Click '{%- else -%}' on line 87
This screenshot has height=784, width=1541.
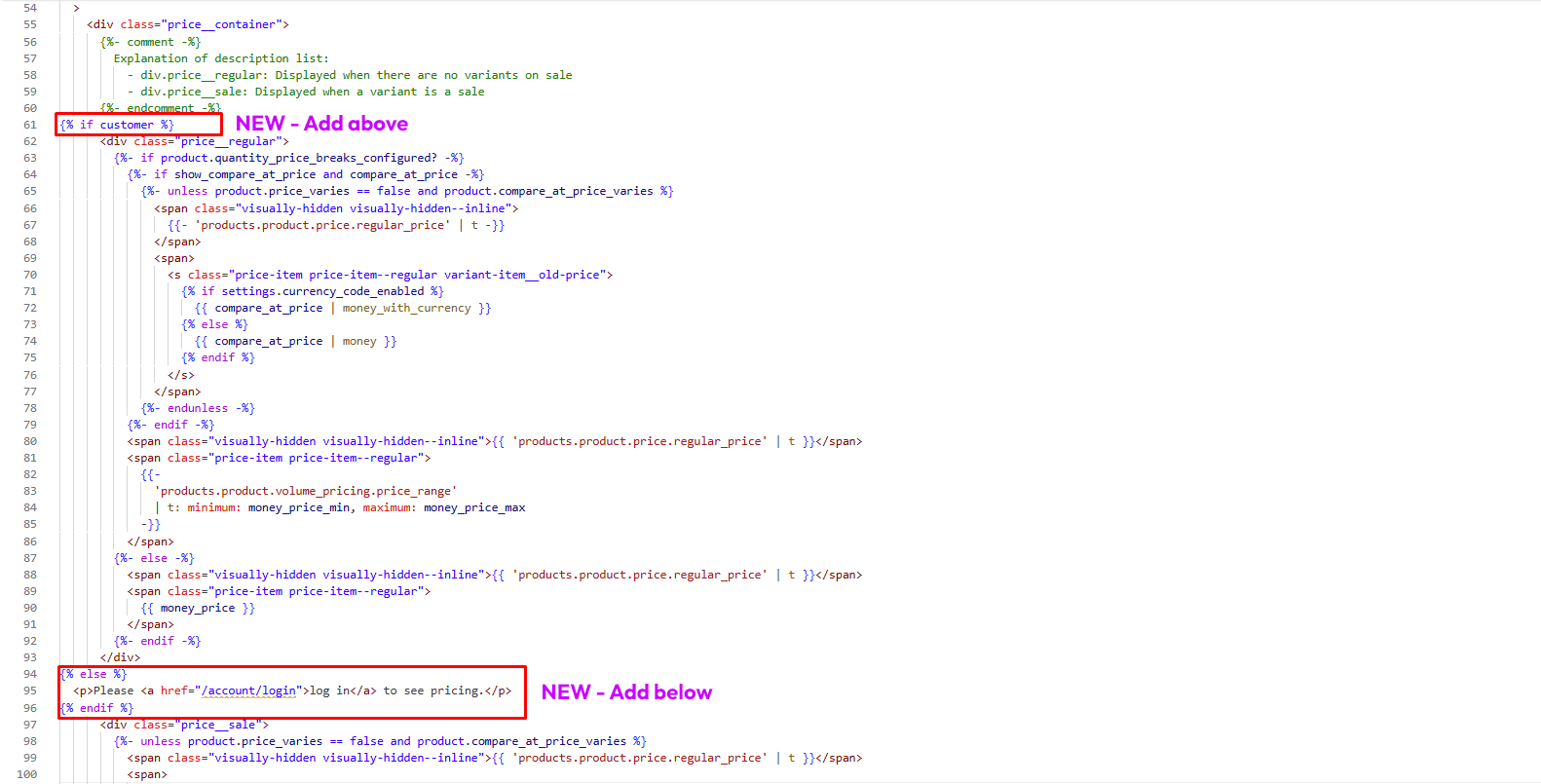pos(154,558)
